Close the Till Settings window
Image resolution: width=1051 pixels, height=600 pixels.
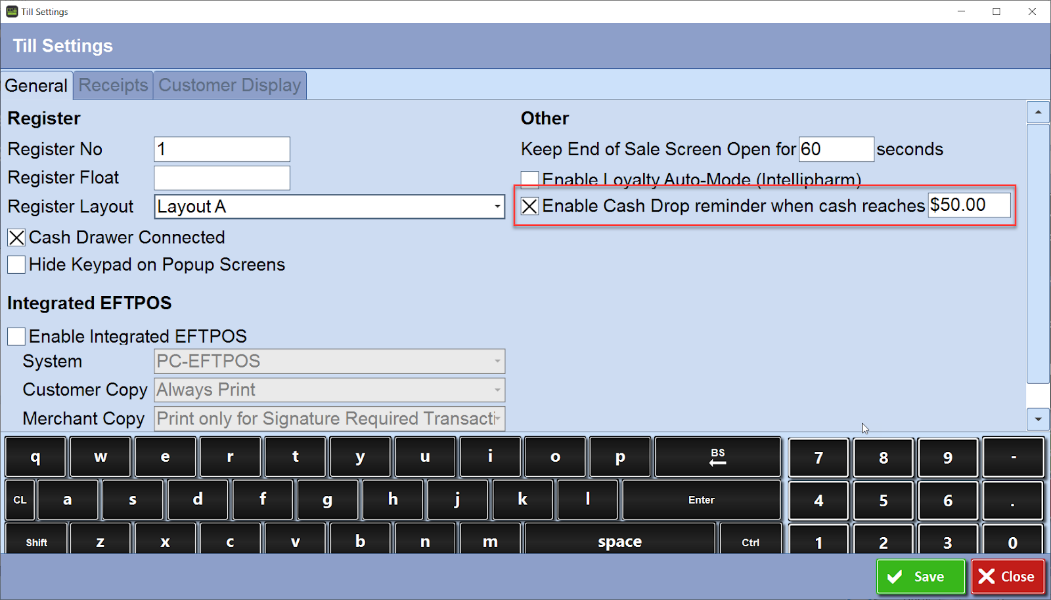[1007, 577]
